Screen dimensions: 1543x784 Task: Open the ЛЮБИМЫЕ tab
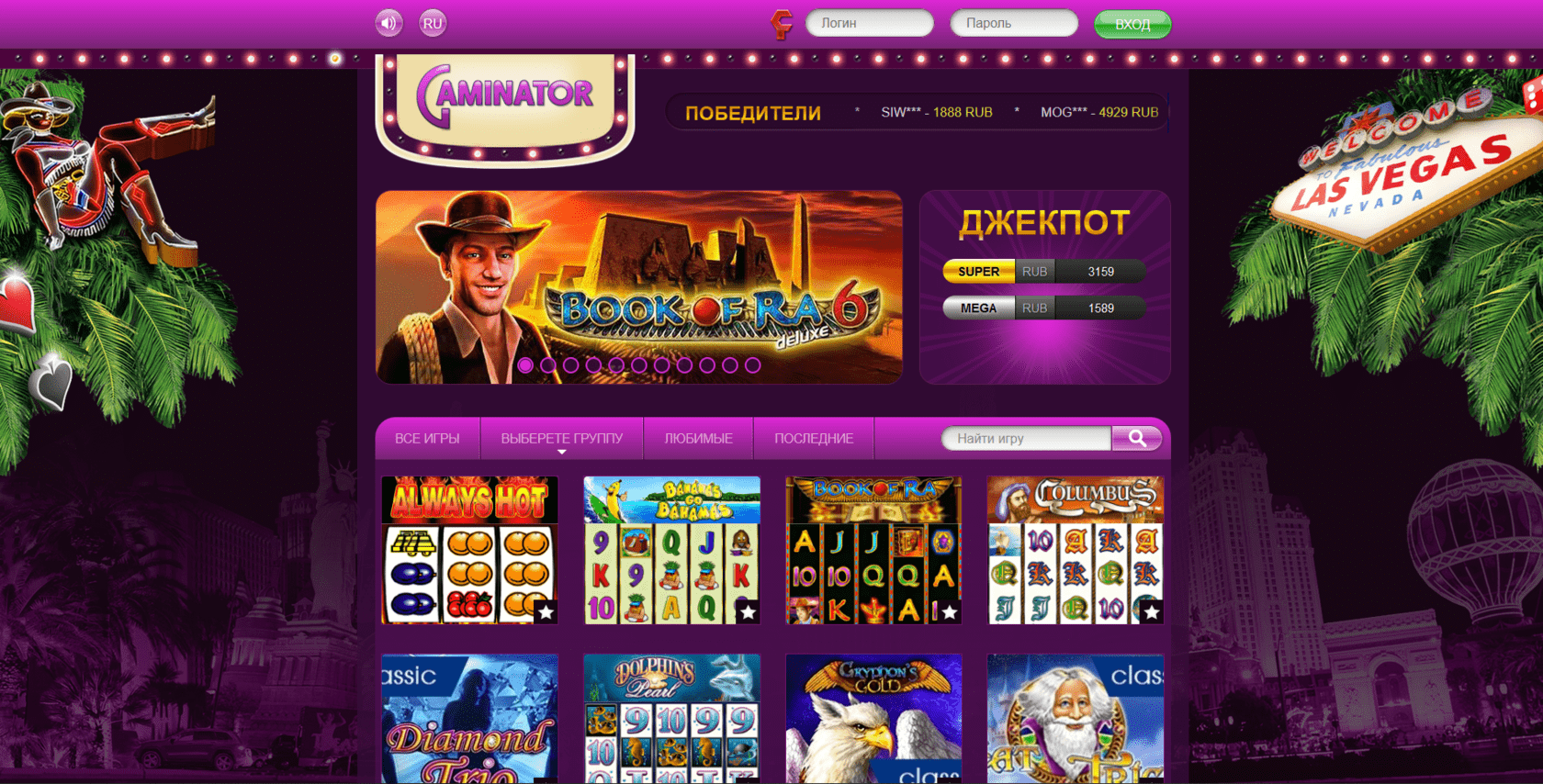[699, 439]
